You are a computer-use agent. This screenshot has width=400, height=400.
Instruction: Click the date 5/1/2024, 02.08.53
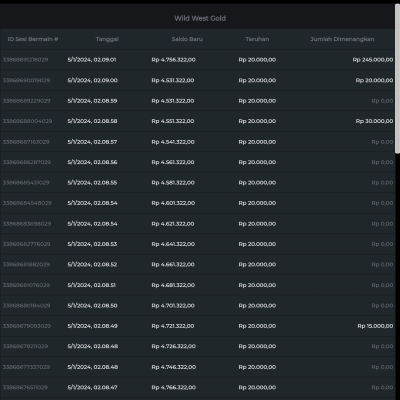92,244
